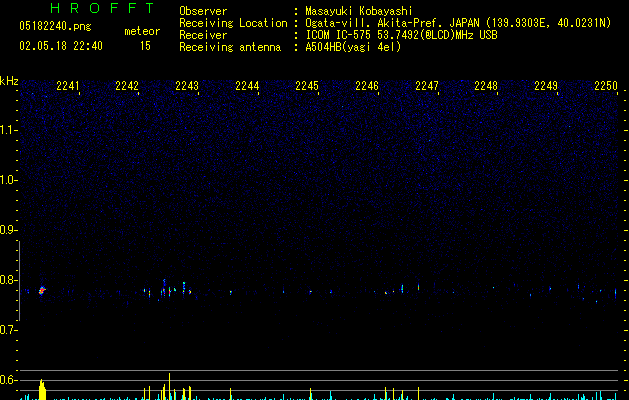Click the Receiver field label
This screenshot has width=629, height=400.
pyautogui.click(x=203, y=35)
